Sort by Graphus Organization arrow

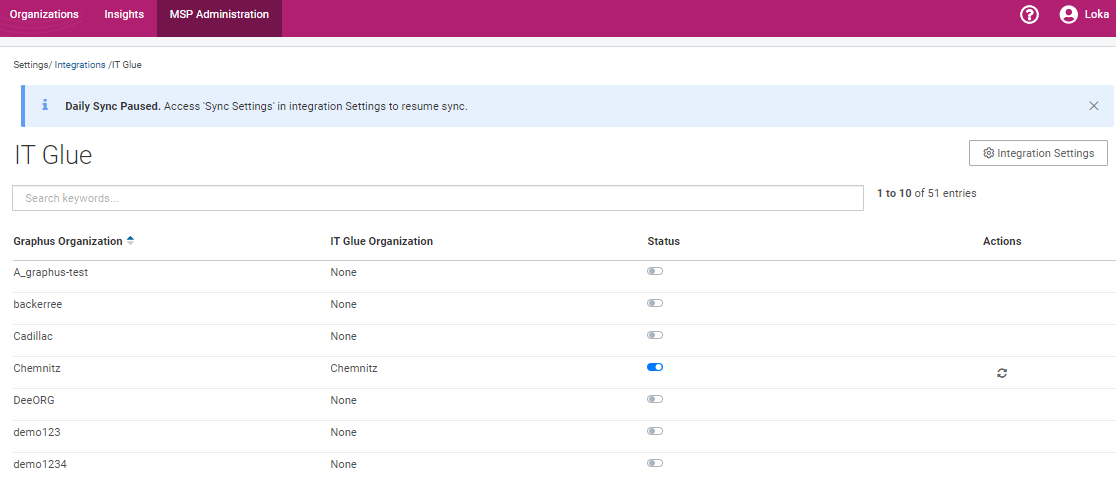click(x=130, y=241)
